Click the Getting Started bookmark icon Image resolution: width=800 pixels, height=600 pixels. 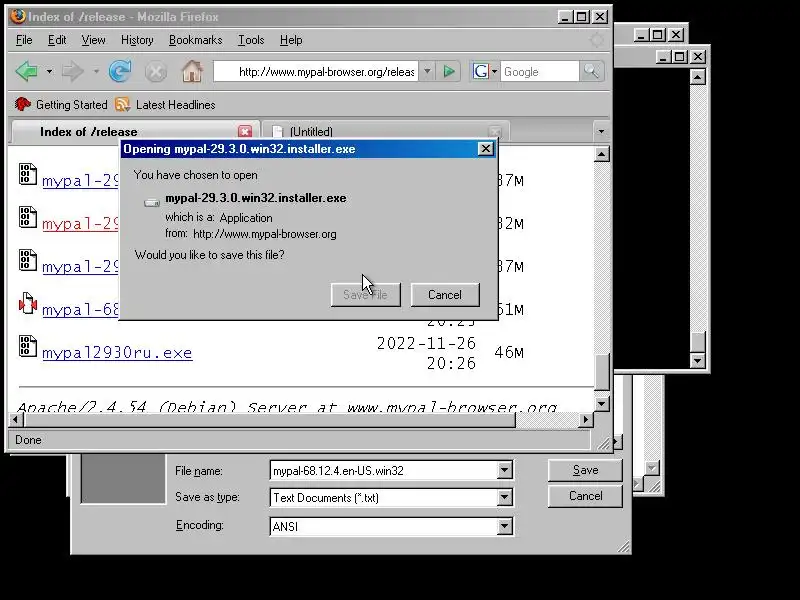point(22,105)
